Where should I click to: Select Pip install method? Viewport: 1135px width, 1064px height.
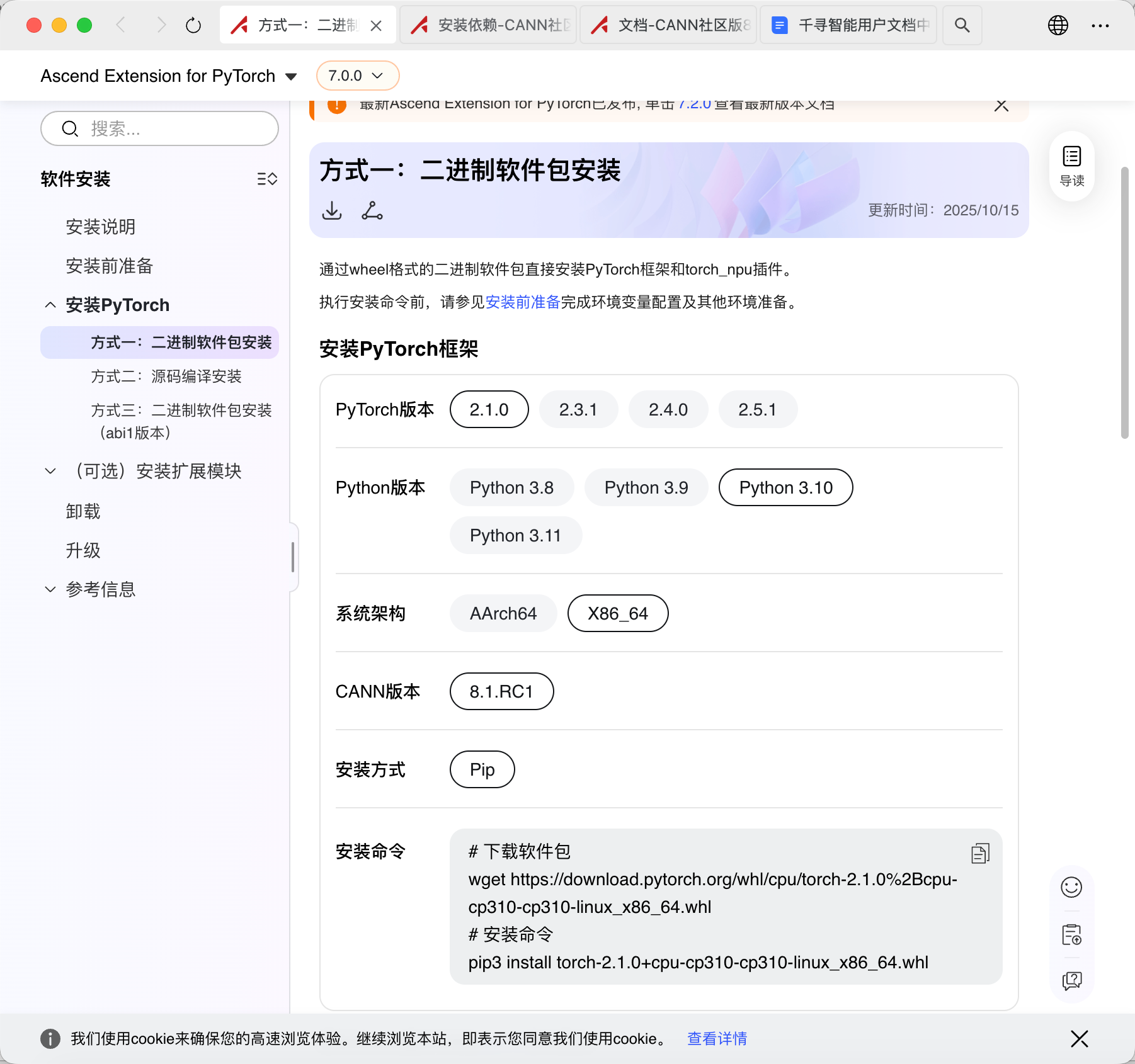tap(482, 769)
